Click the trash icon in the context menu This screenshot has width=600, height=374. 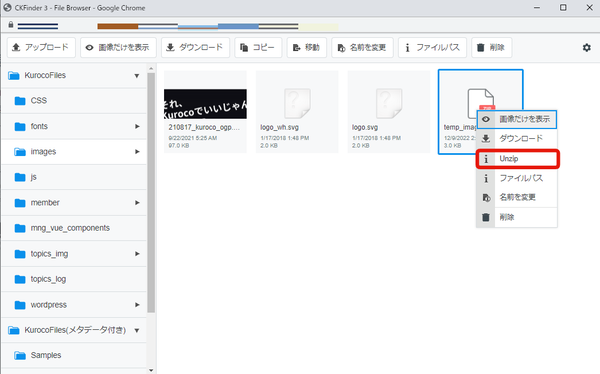pos(486,217)
